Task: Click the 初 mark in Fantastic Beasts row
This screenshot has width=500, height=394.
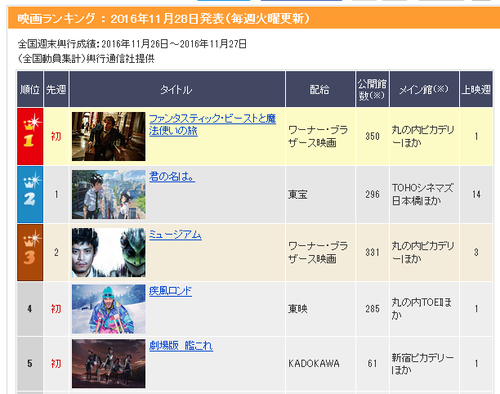Action: click(56, 136)
